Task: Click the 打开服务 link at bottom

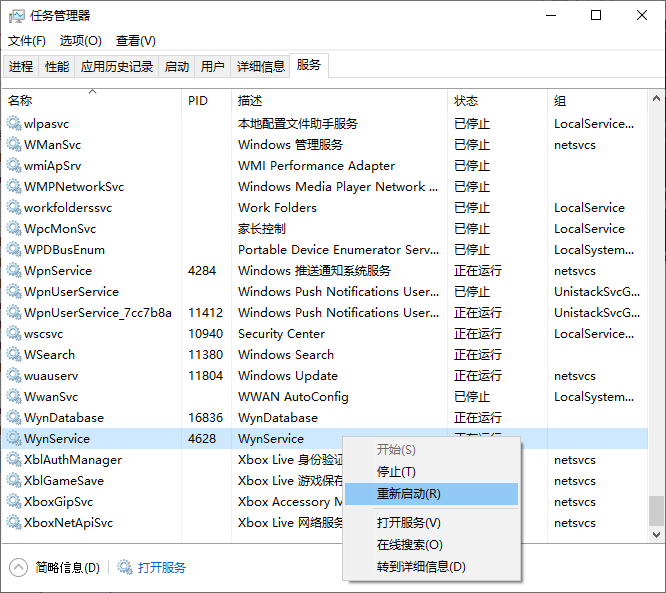Action: [162, 568]
